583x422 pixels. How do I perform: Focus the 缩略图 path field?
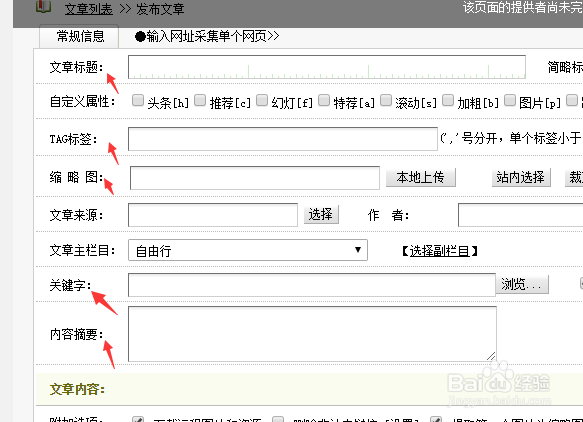pyautogui.click(x=255, y=178)
